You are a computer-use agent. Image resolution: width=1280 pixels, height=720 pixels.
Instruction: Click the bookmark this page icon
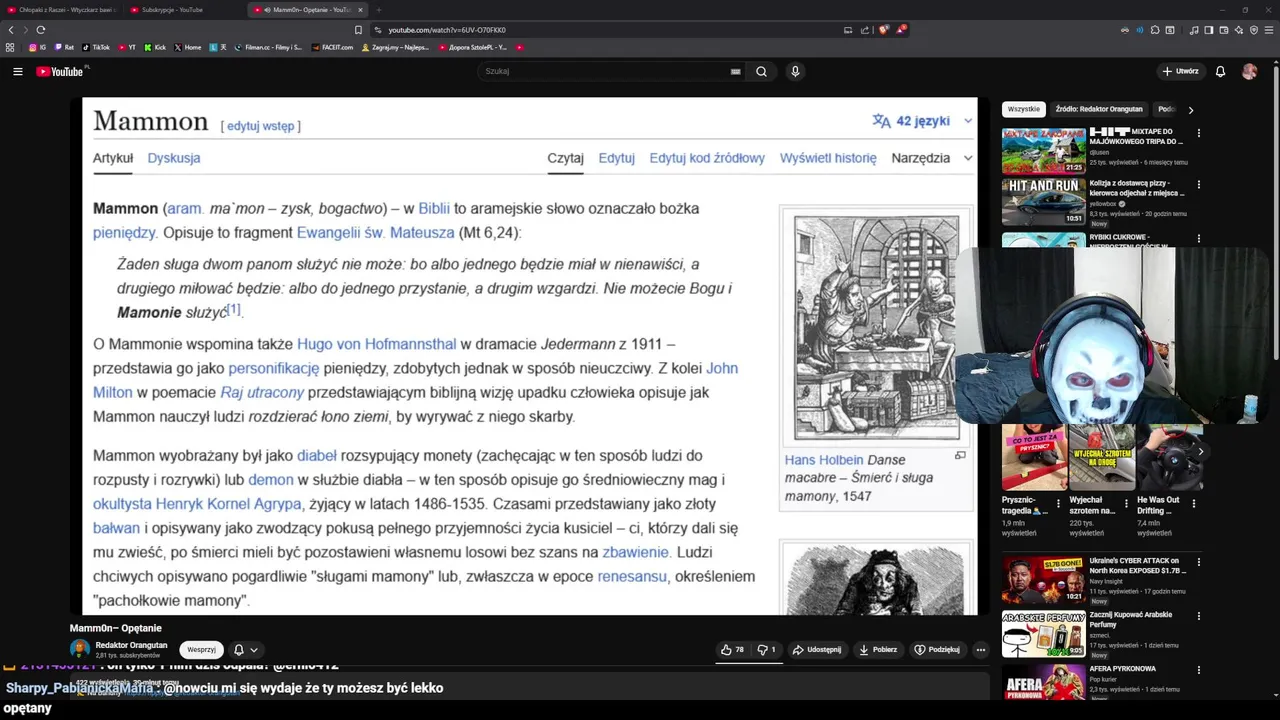[x=359, y=30]
